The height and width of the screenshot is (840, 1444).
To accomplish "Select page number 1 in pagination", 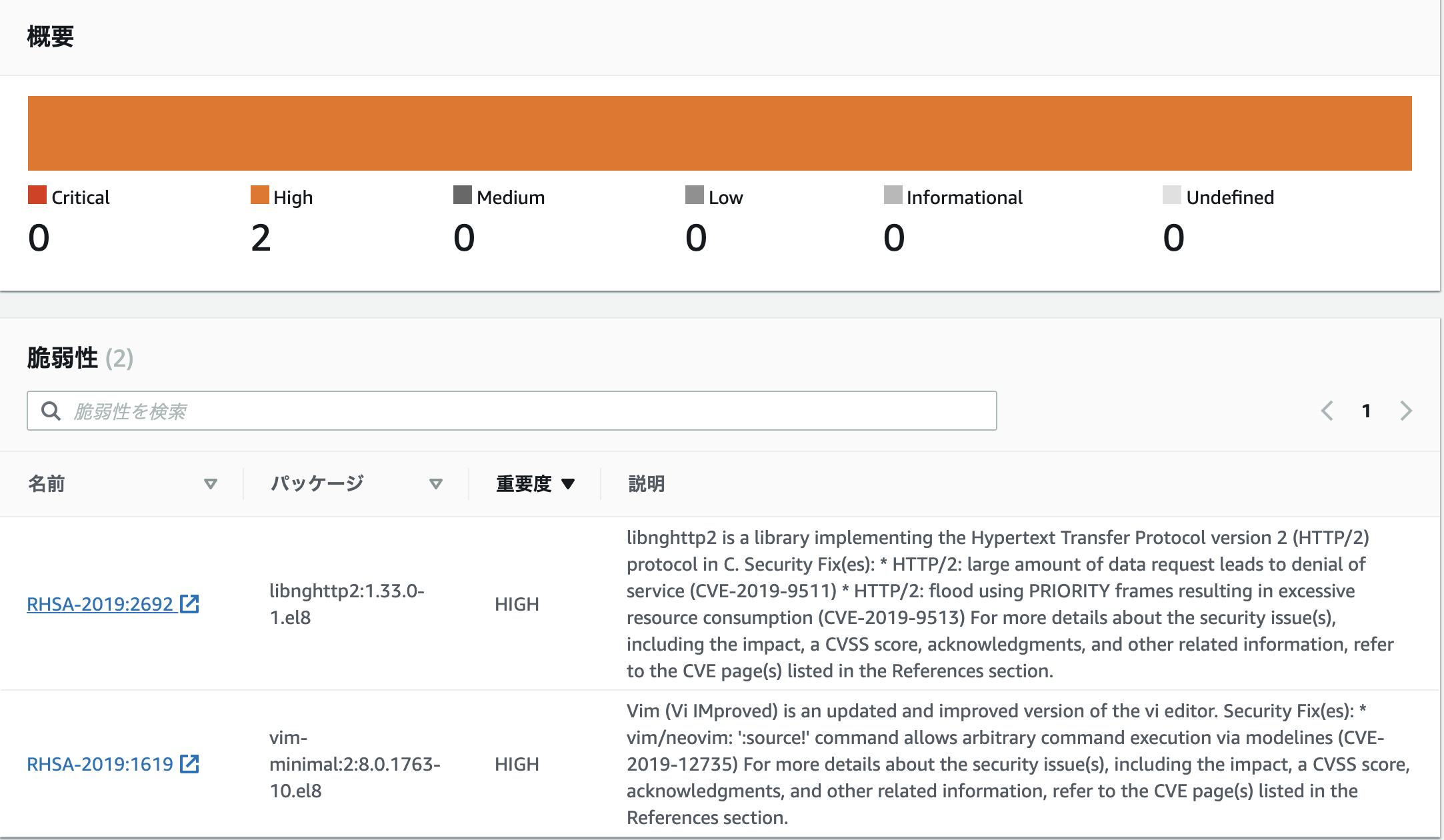I will 1367,411.
